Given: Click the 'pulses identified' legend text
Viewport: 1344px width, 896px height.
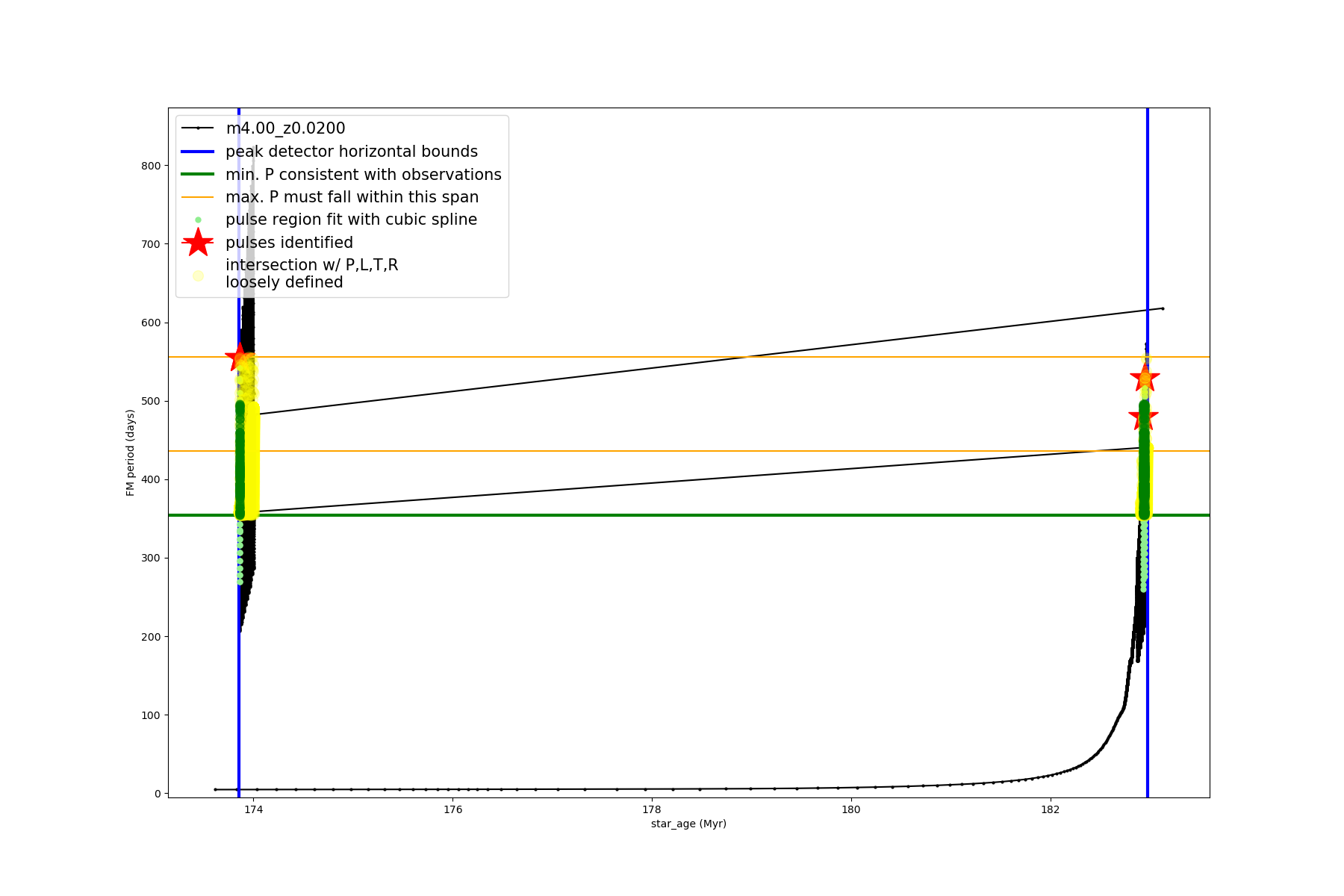Looking at the screenshot, I should pyautogui.click(x=289, y=243).
